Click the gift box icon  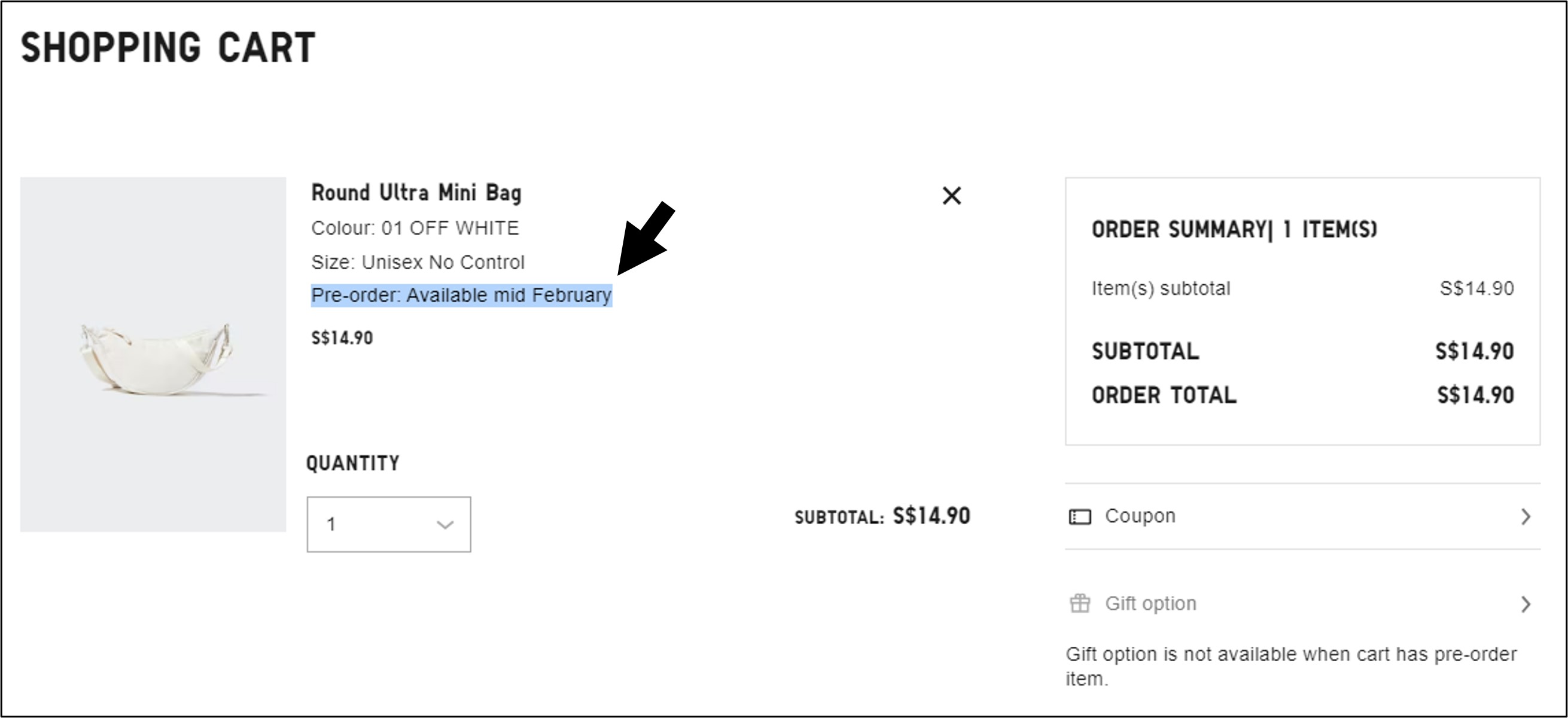click(x=1080, y=604)
